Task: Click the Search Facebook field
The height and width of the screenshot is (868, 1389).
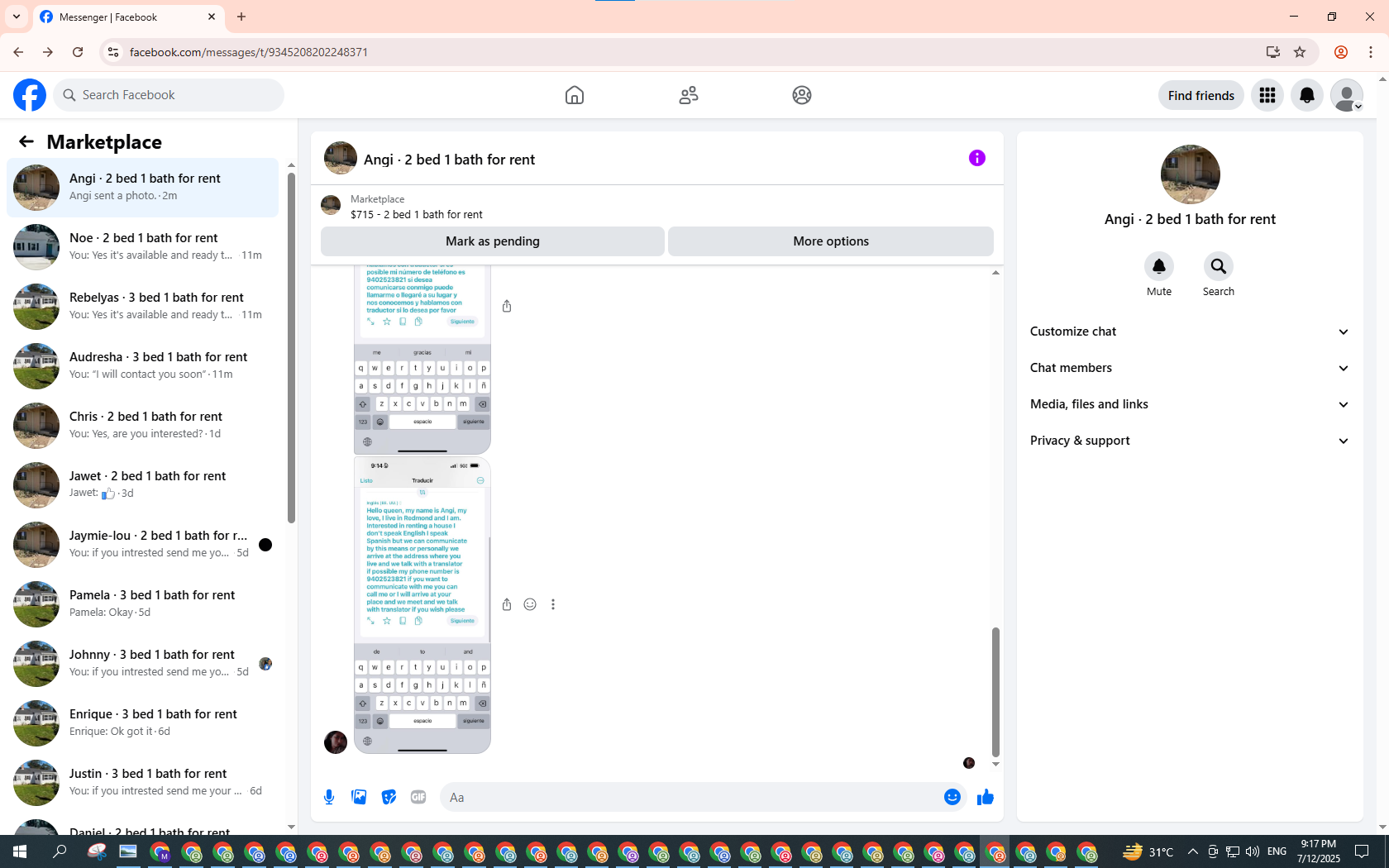Action: [169, 95]
